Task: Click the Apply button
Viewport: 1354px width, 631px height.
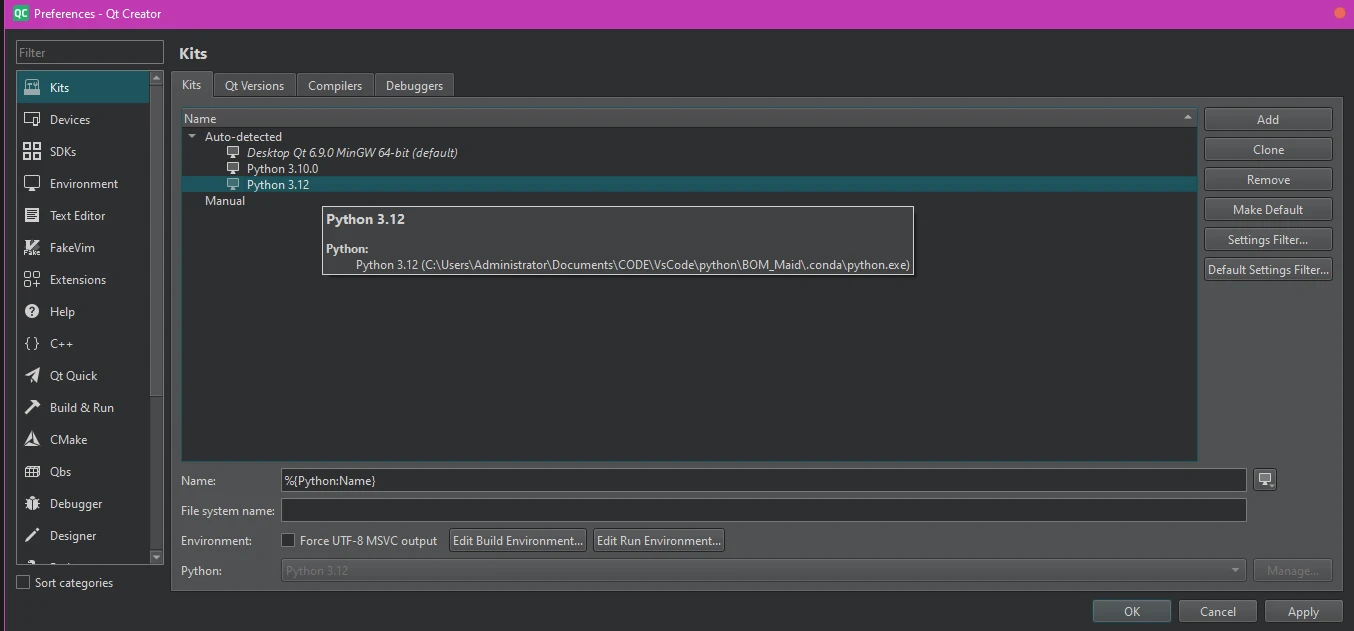Action: (x=1303, y=611)
